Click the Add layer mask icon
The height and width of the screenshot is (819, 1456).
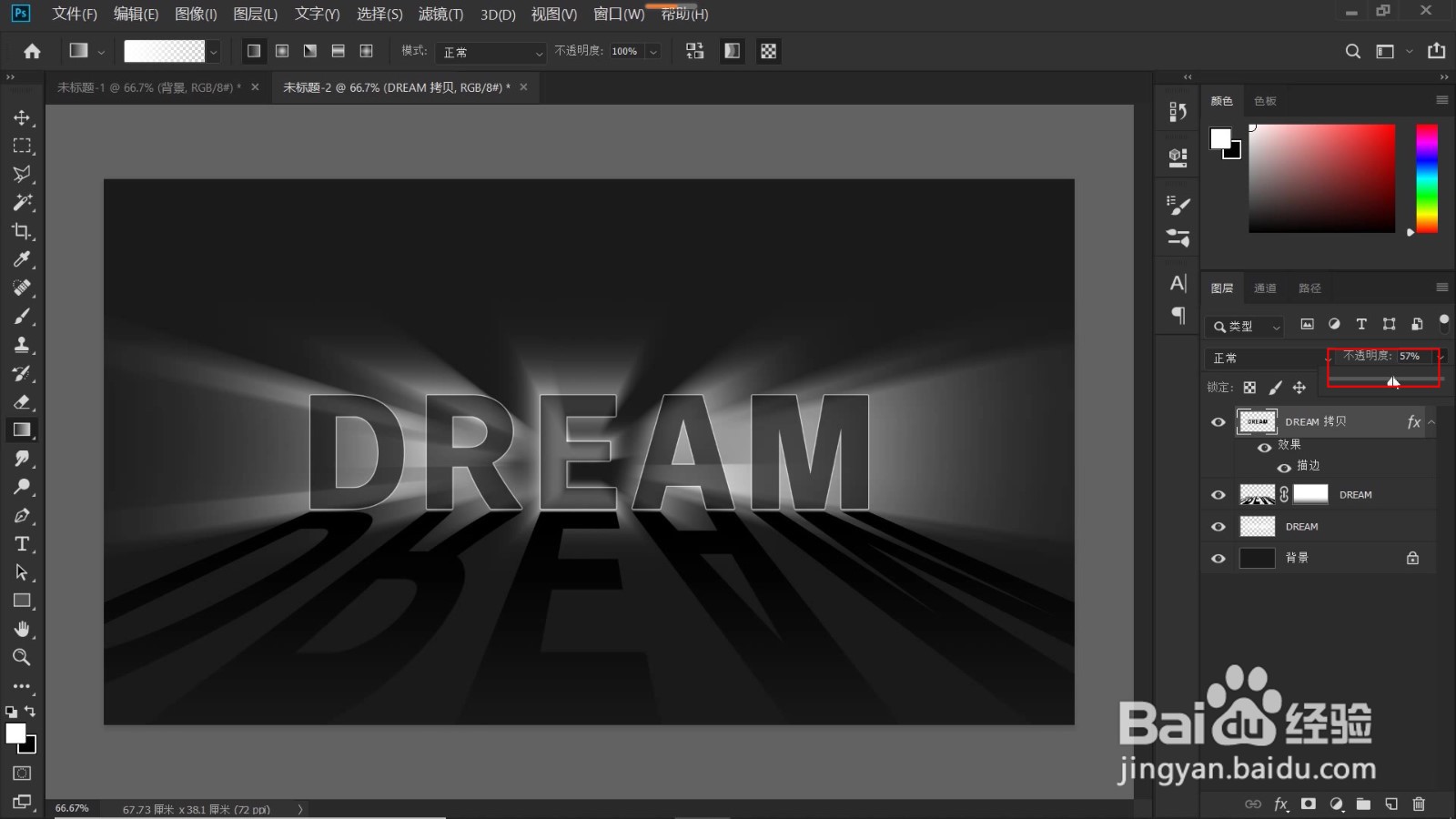point(1309,804)
